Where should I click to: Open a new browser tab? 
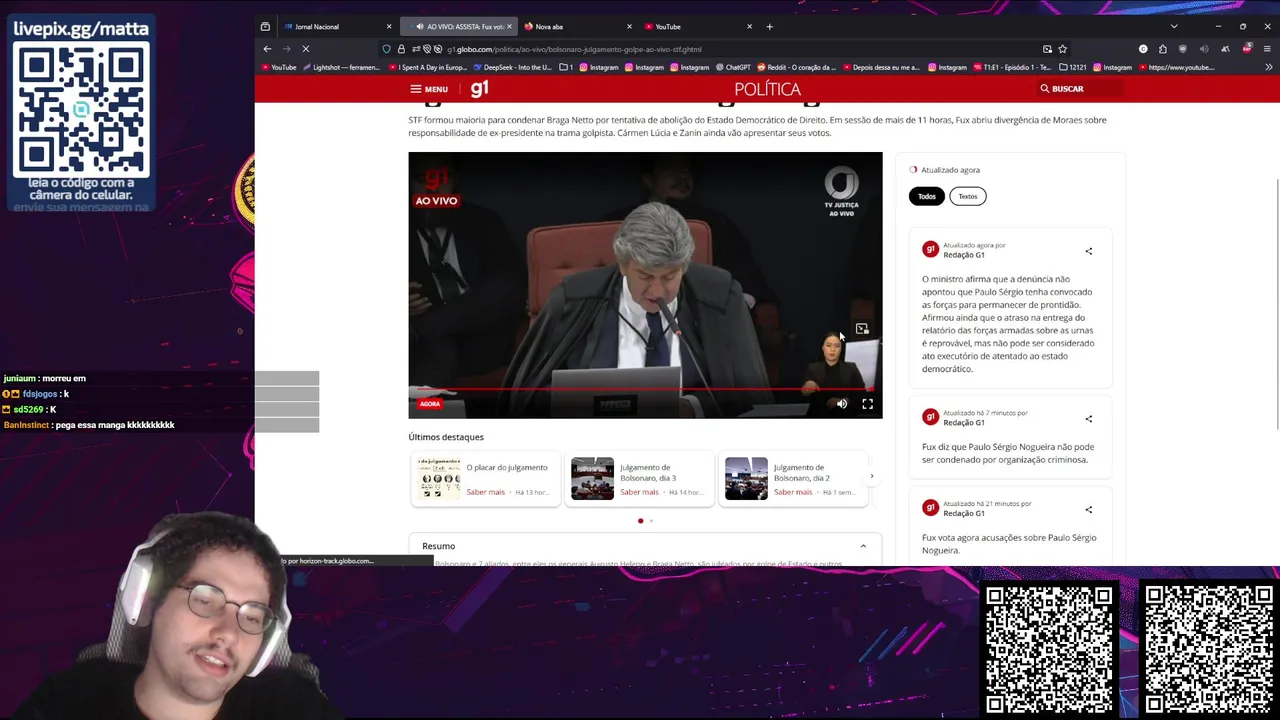click(769, 27)
